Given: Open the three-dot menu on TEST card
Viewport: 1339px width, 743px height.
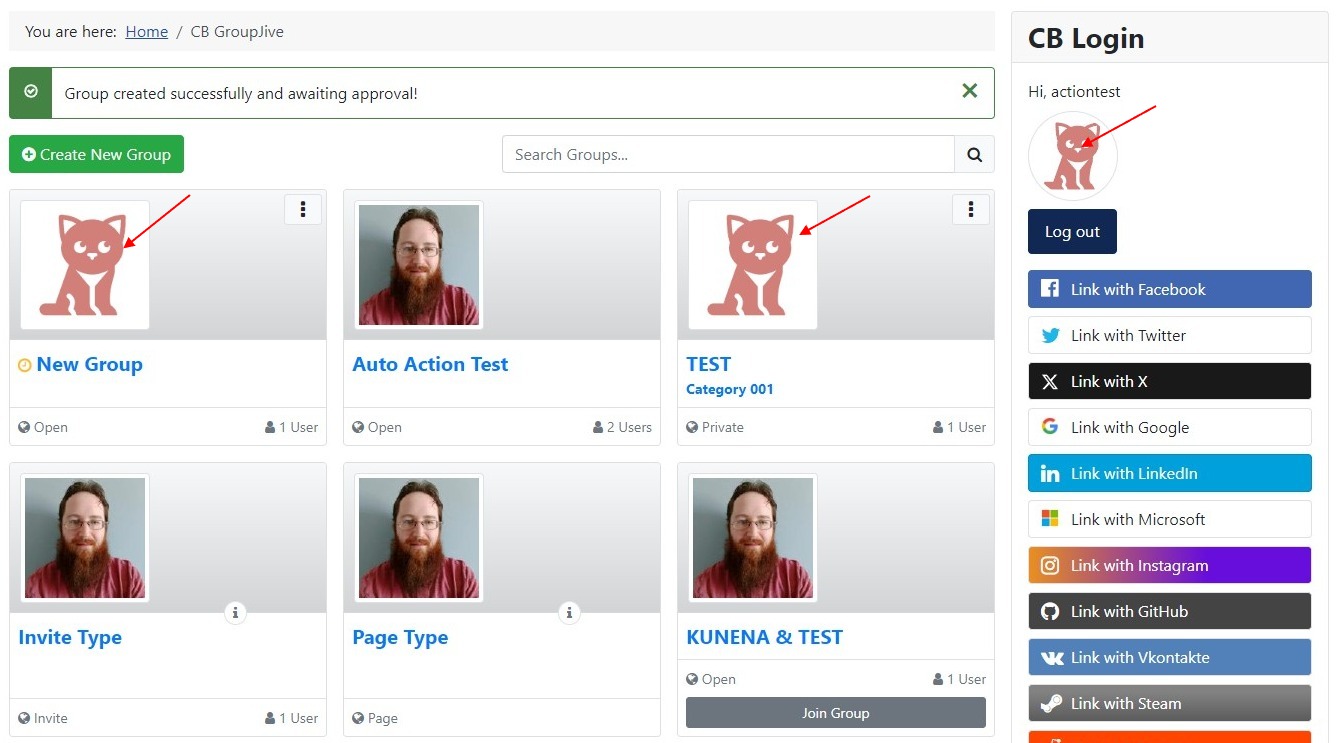Looking at the screenshot, I should click(971, 209).
